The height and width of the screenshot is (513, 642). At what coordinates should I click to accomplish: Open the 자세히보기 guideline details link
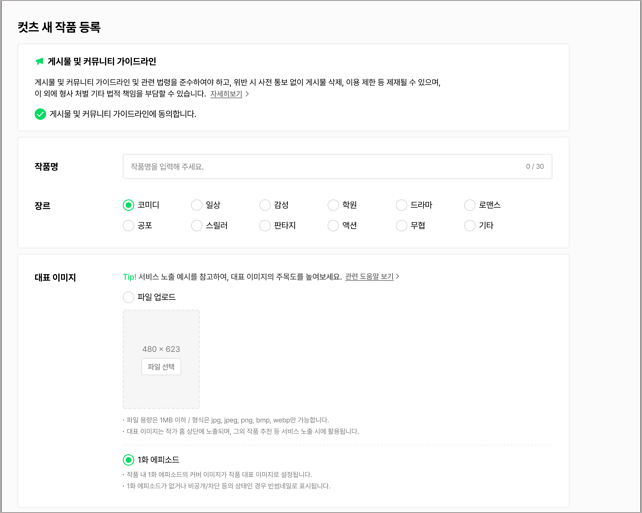(226, 94)
